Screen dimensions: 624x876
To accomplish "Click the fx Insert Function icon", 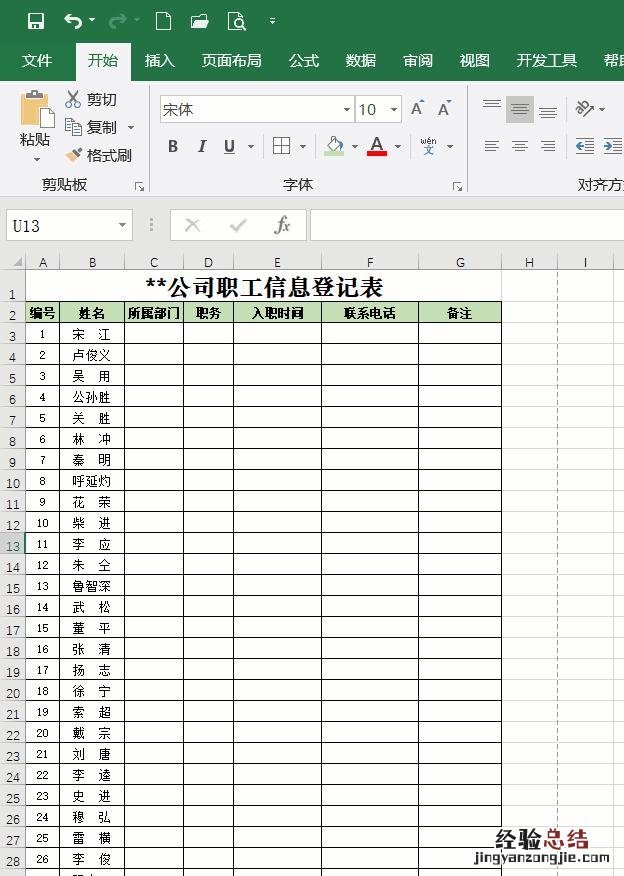I will coord(282,225).
